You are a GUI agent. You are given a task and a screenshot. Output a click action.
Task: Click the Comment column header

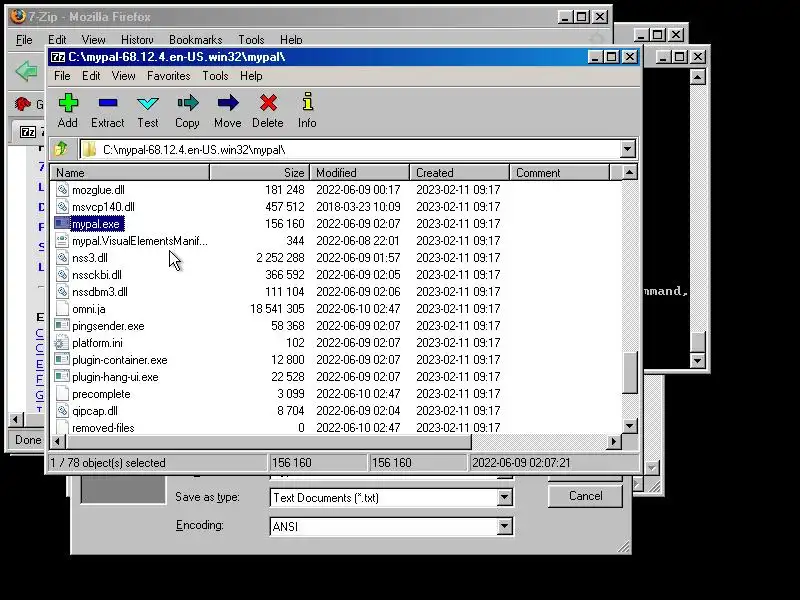pyautogui.click(x=560, y=172)
